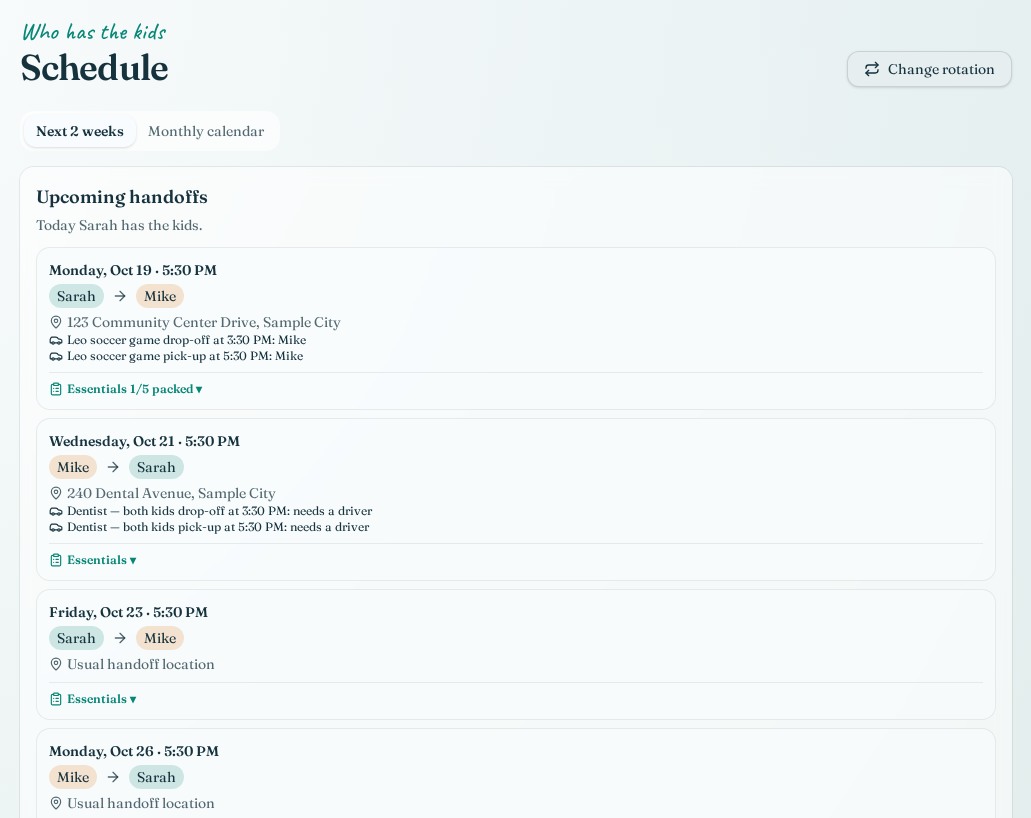Open the Change rotation dialog
This screenshot has width=1031, height=818.
click(x=929, y=69)
